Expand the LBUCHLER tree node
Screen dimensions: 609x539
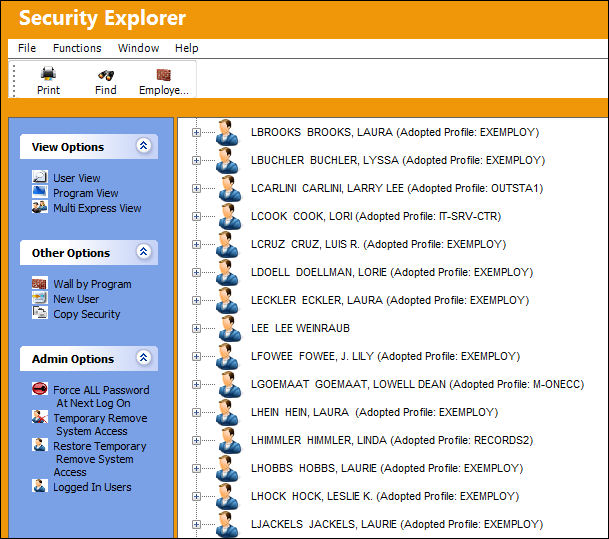click(197, 161)
